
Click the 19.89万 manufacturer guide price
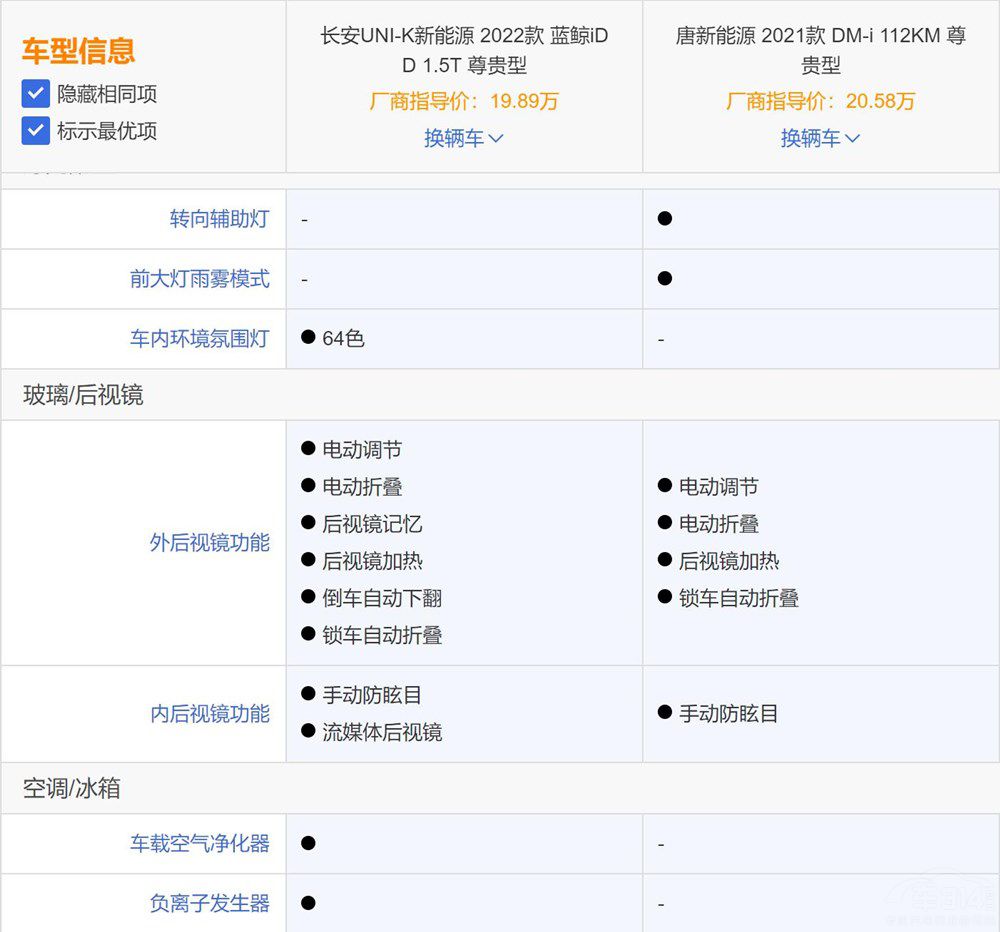point(463,101)
